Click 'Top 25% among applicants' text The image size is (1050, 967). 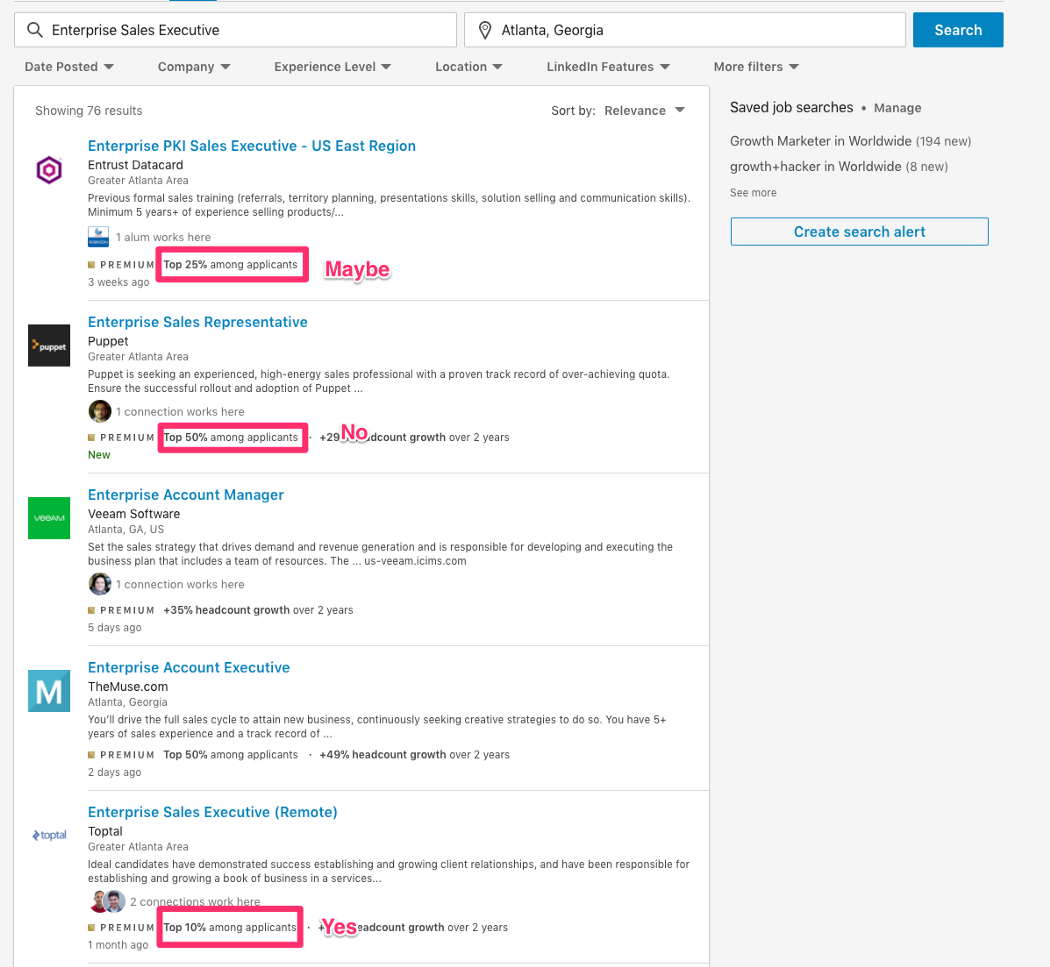(230, 265)
